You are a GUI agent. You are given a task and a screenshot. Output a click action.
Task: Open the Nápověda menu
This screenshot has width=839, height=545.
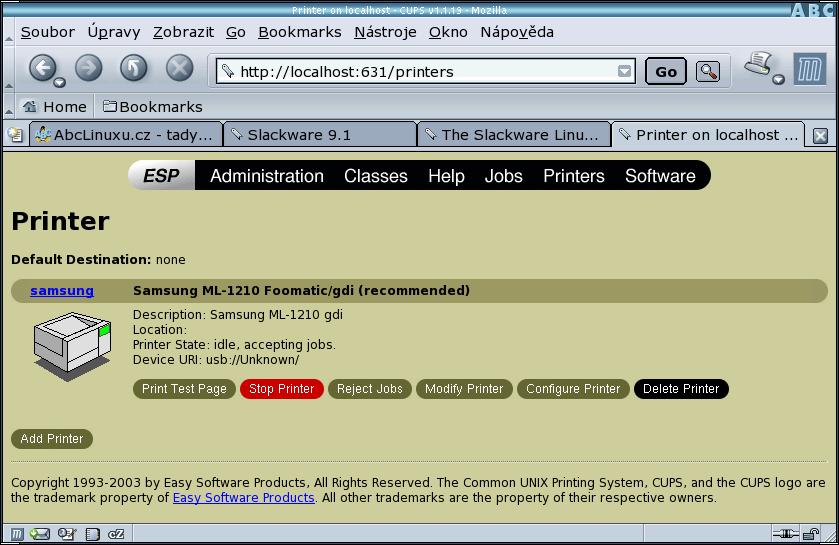(x=517, y=32)
